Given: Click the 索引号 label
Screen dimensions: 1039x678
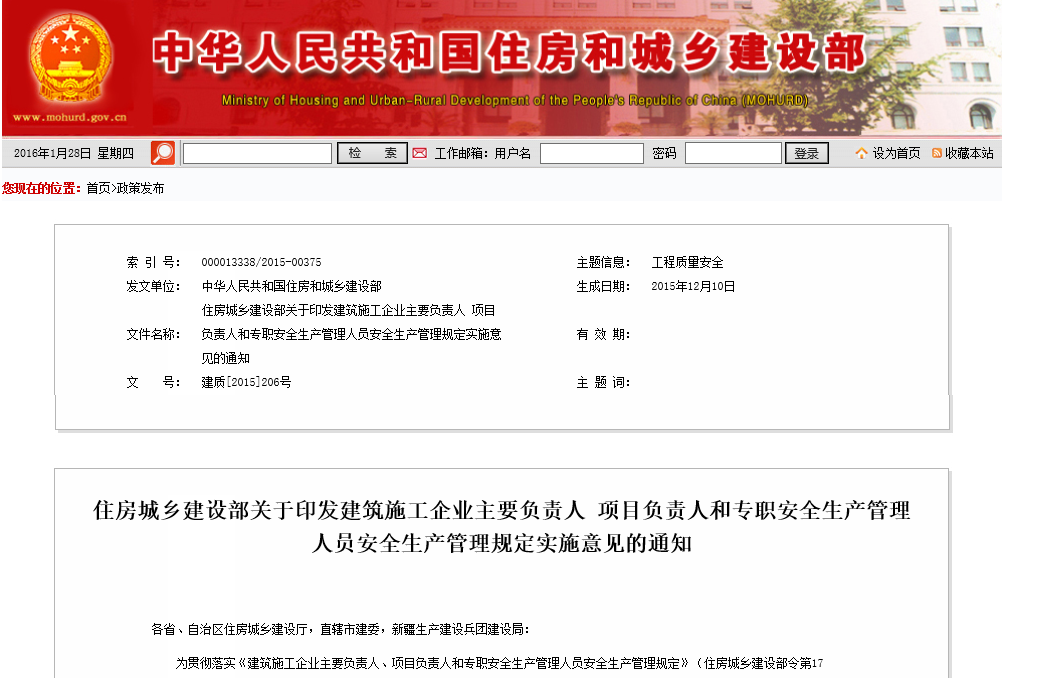Looking at the screenshot, I should (x=153, y=262).
